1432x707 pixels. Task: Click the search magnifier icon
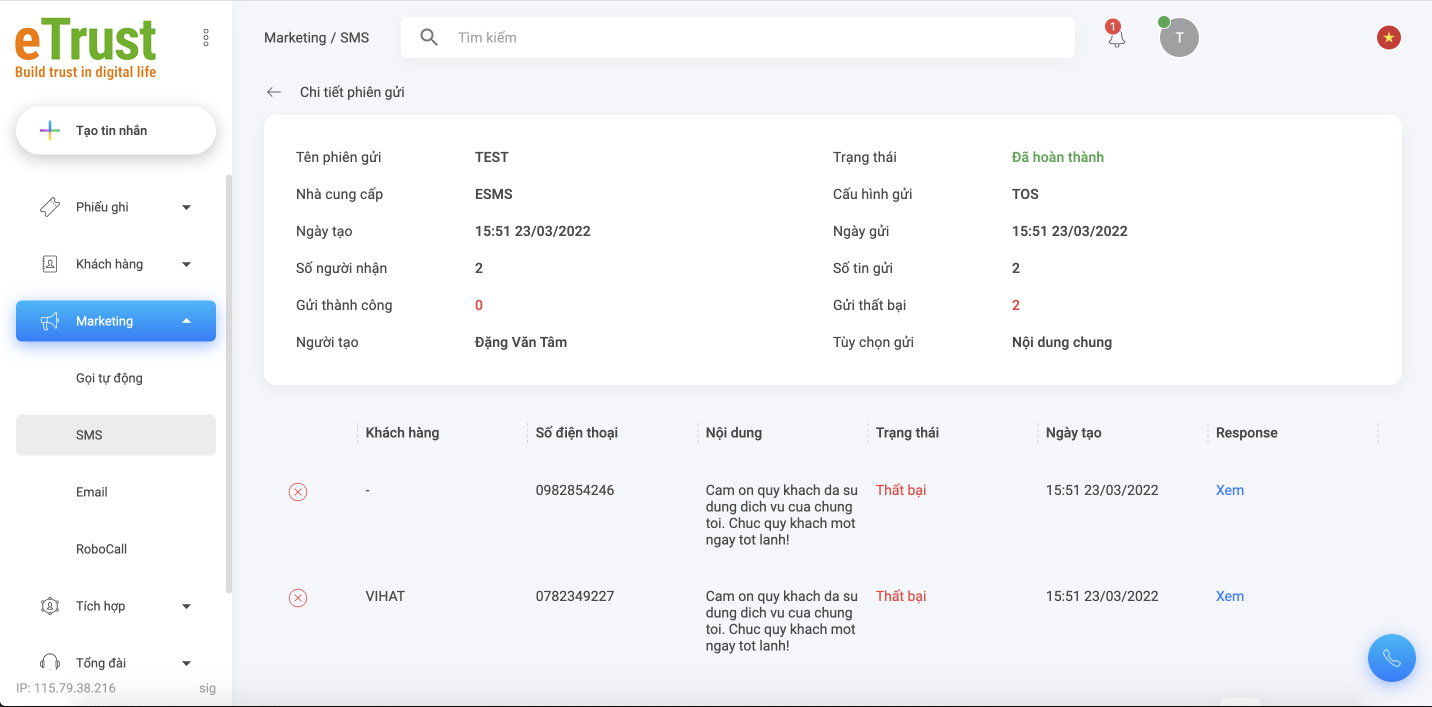coord(429,38)
